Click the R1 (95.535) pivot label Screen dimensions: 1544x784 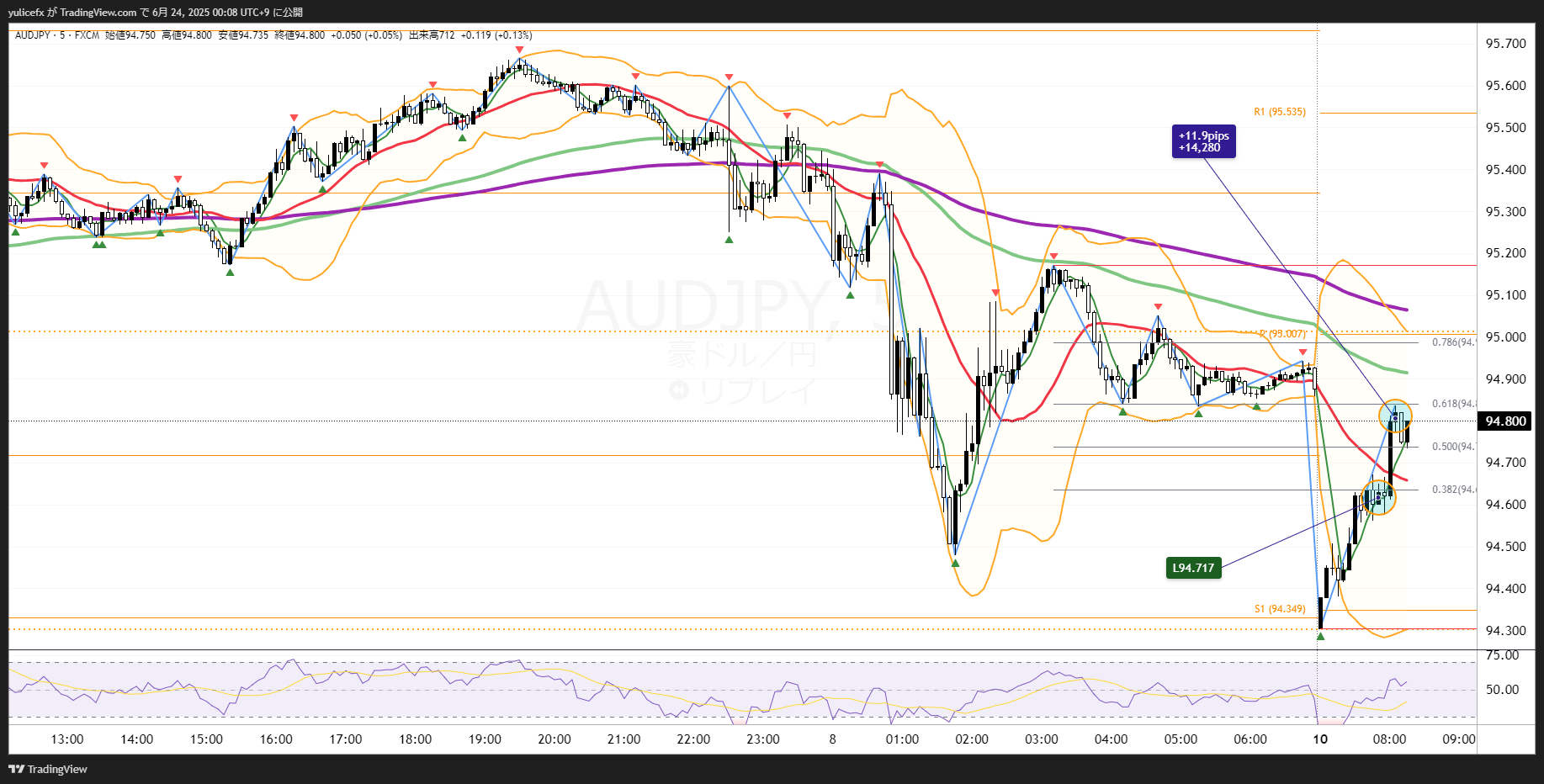1280,112
